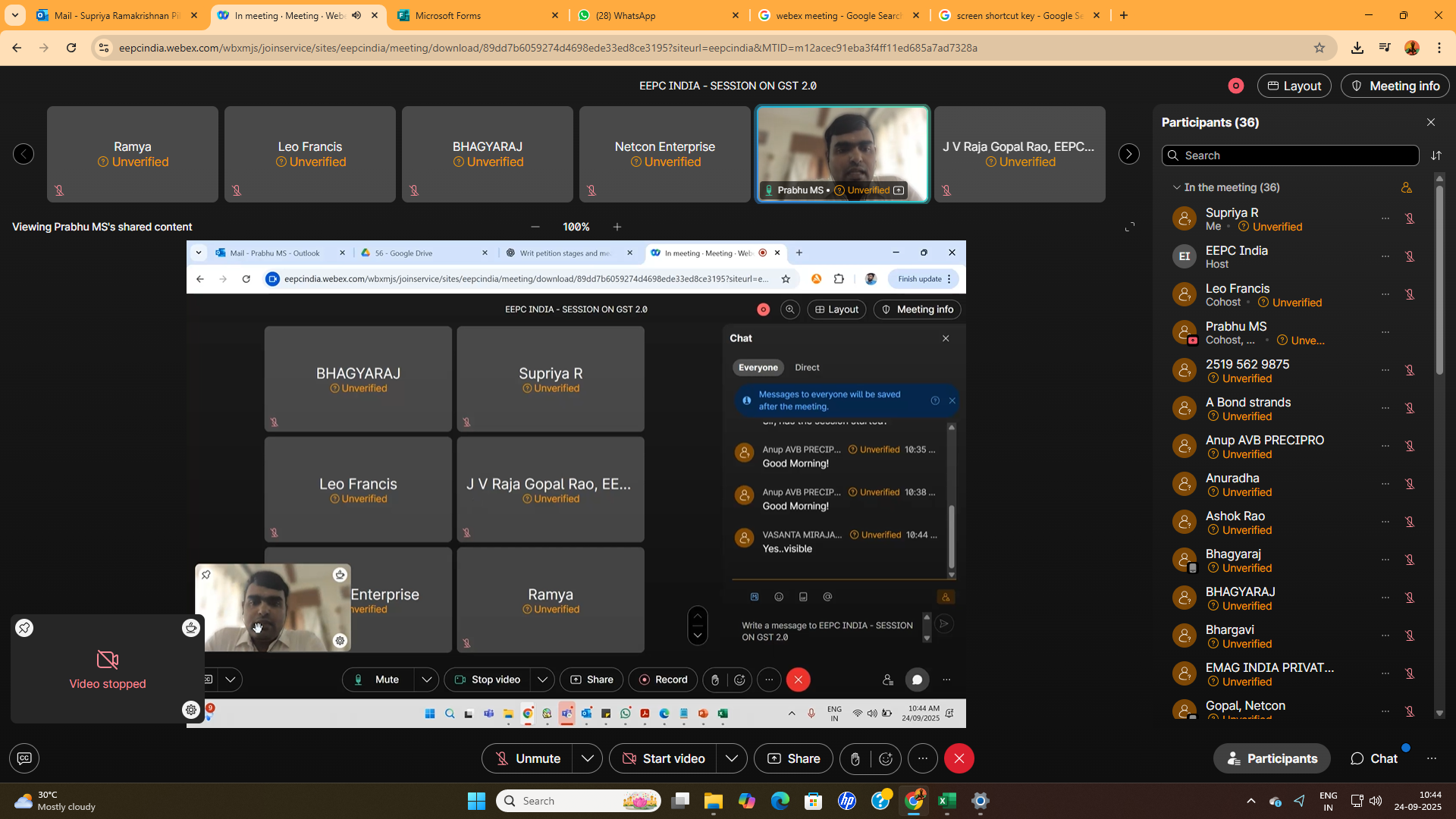Image resolution: width=1456 pixels, height=819 pixels.
Task: Open audio options arrow beside Unmute
Action: pyautogui.click(x=587, y=759)
